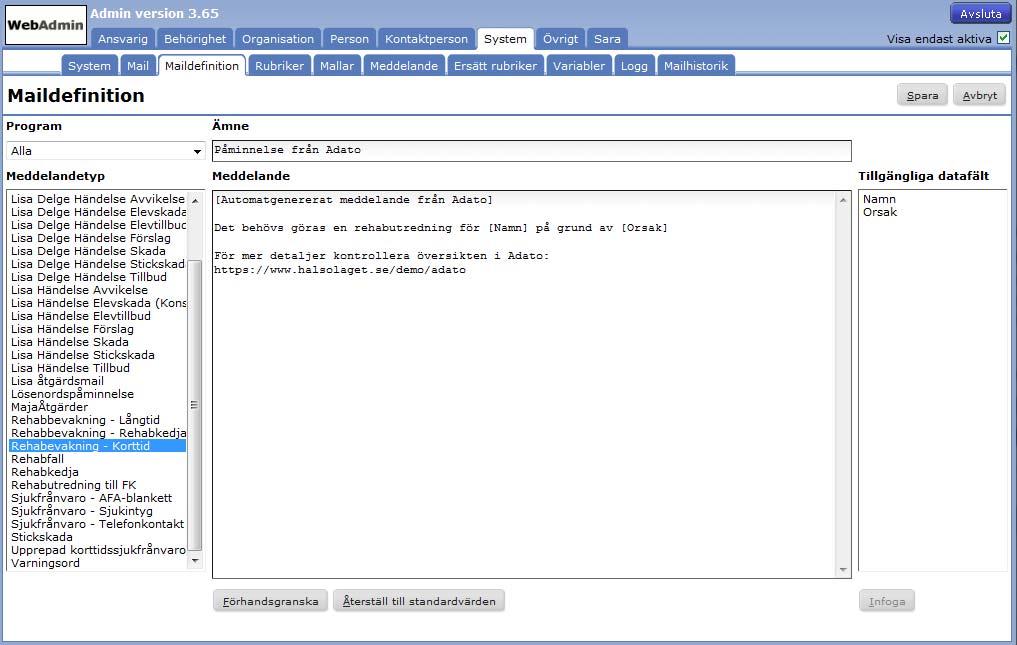Select Lisa Händelse Tillbud
This screenshot has width=1017, height=645.
(x=98, y=368)
